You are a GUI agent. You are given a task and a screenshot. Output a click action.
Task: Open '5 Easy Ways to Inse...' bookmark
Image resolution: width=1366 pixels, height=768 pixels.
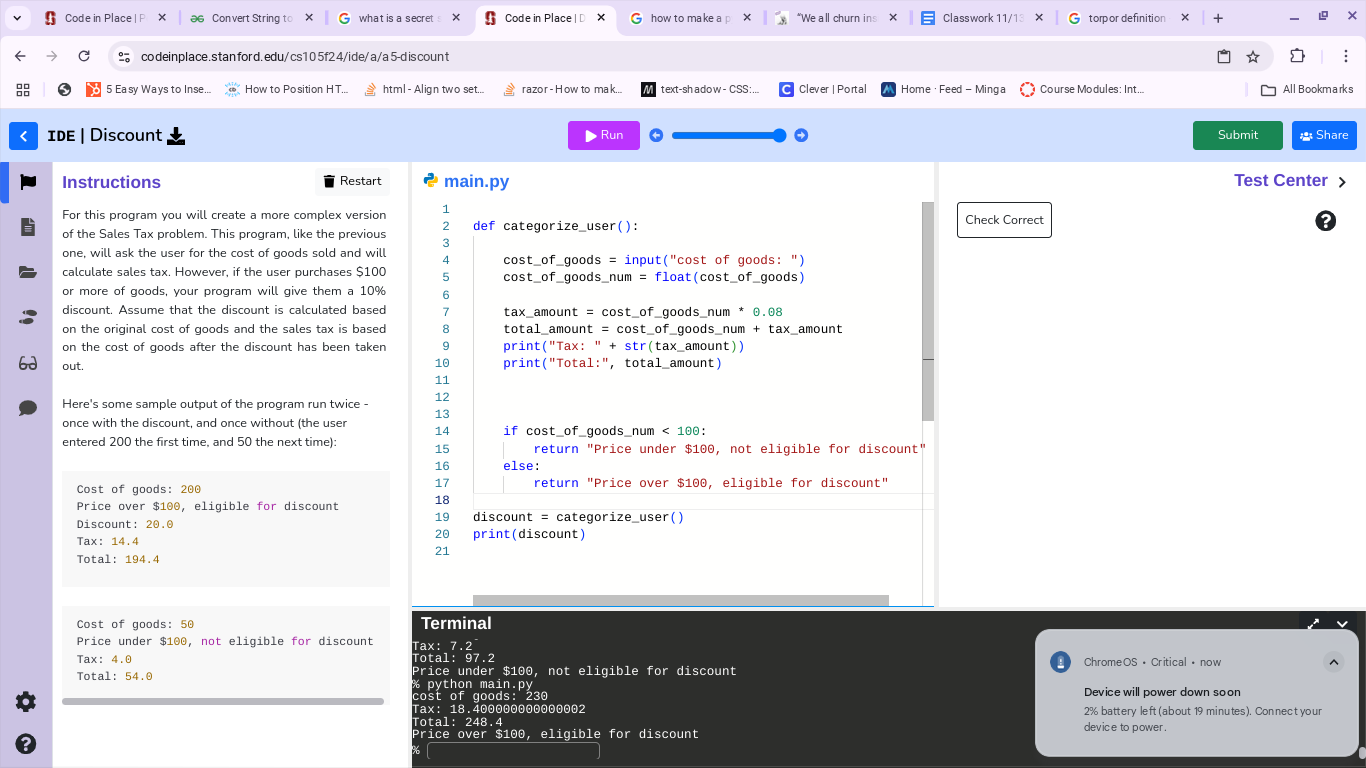[149, 89]
